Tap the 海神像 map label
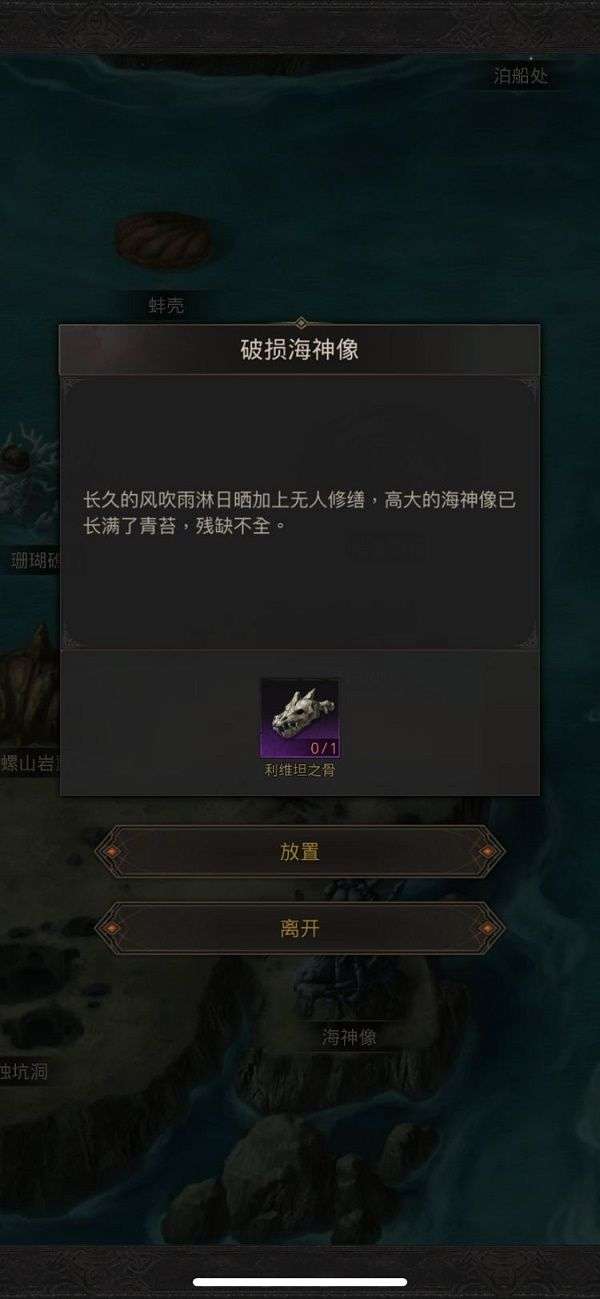600x1299 pixels. (x=349, y=1037)
